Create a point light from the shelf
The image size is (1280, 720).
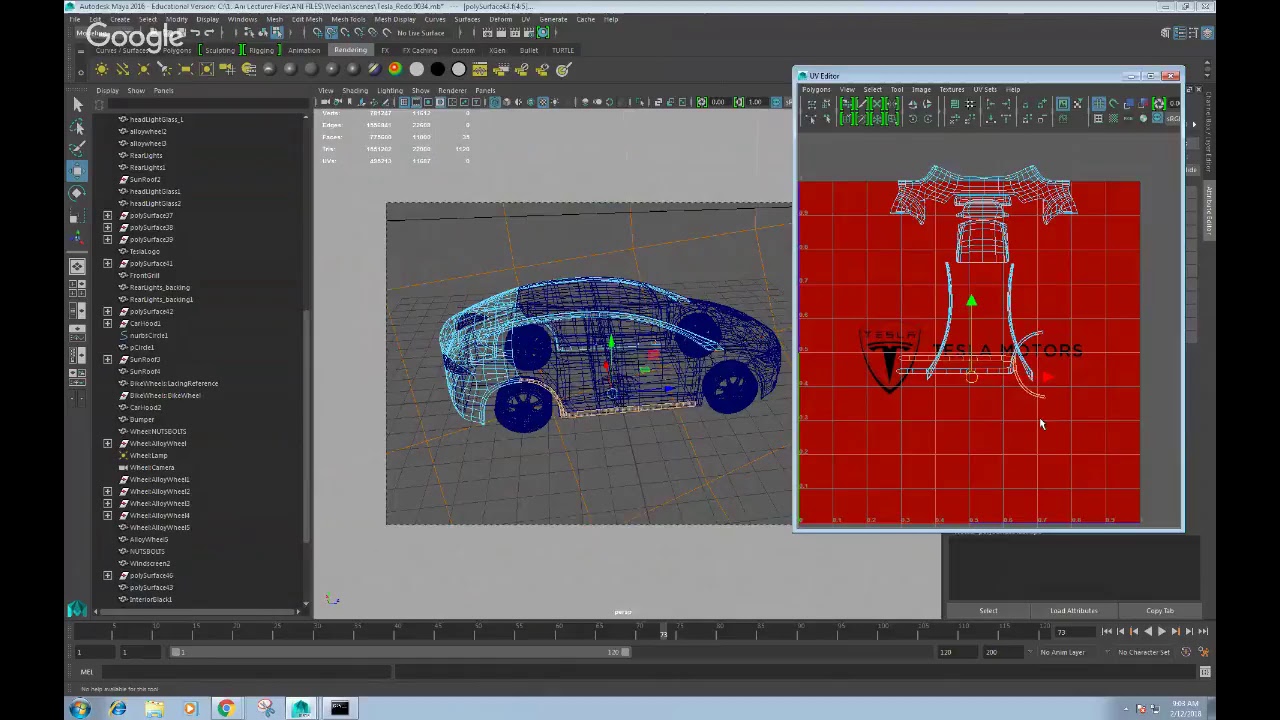143,69
